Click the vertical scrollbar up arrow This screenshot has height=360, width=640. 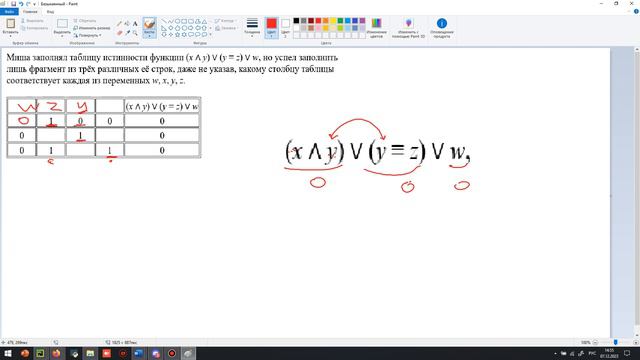637,50
